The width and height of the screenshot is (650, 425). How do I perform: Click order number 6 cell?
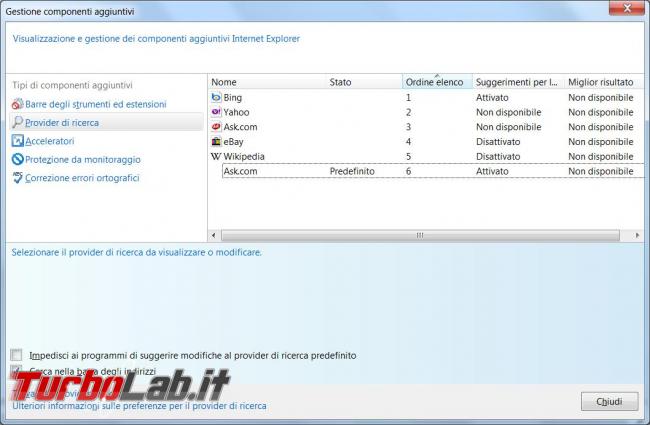click(408, 171)
